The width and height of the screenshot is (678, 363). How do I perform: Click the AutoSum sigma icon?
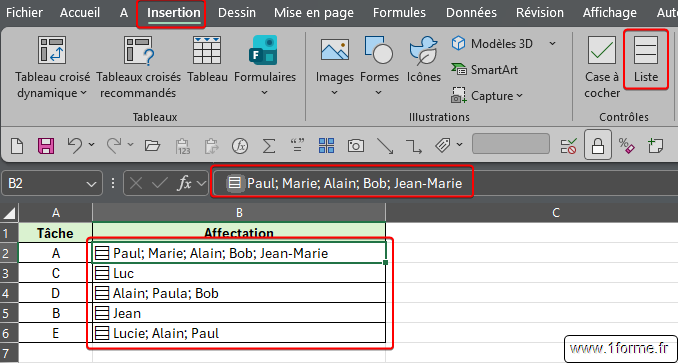coord(269,146)
